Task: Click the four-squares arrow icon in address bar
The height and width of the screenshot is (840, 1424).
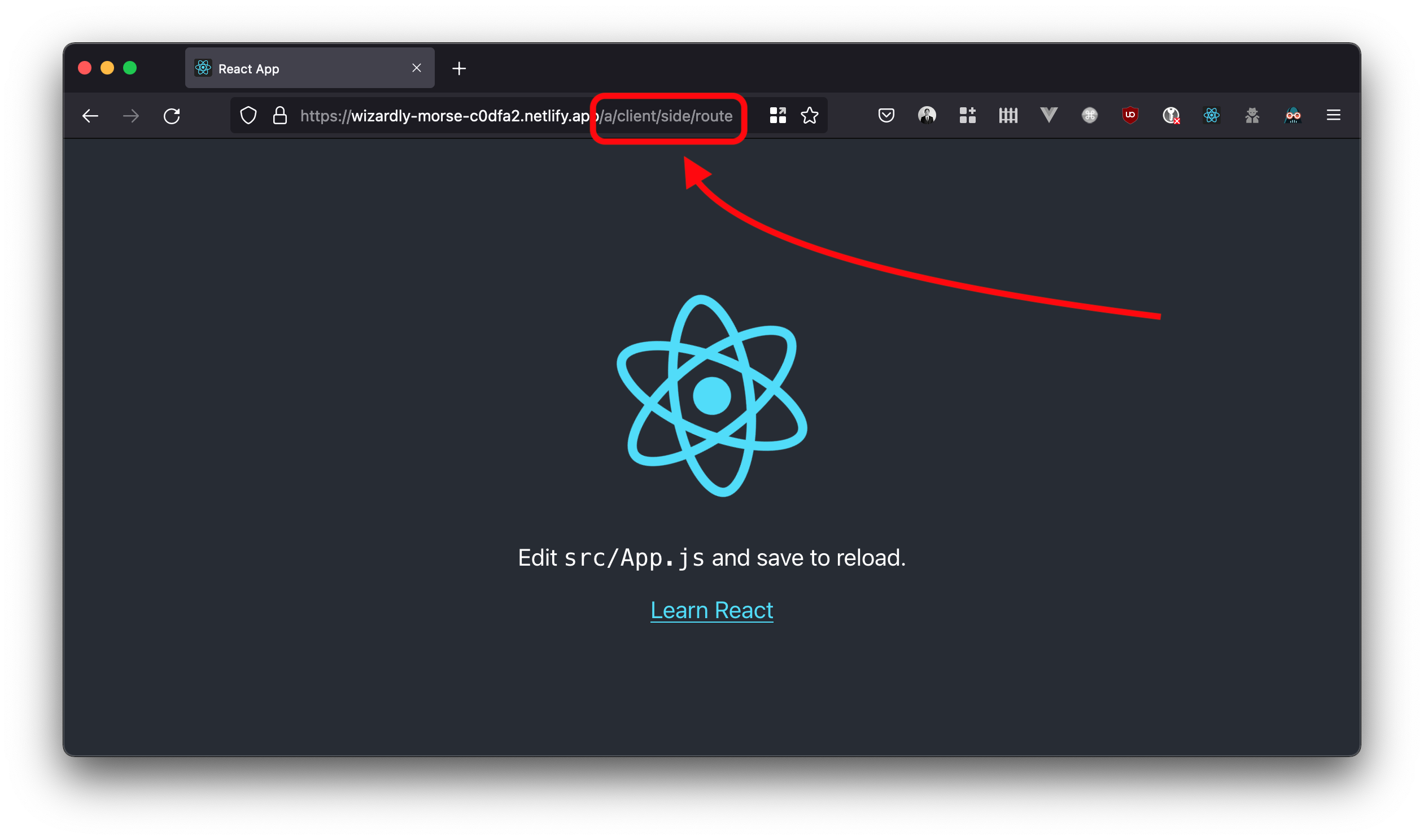Action: [x=777, y=116]
